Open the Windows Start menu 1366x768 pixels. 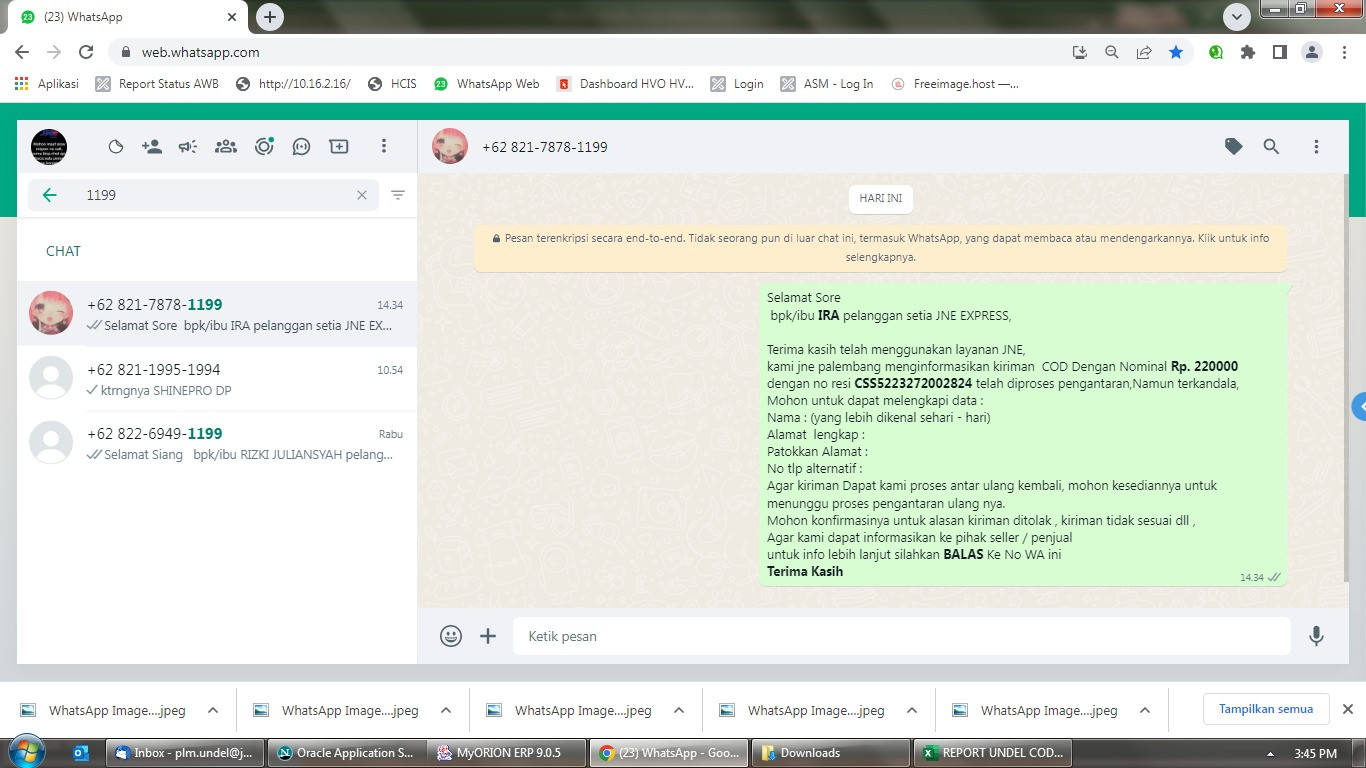(x=25, y=752)
